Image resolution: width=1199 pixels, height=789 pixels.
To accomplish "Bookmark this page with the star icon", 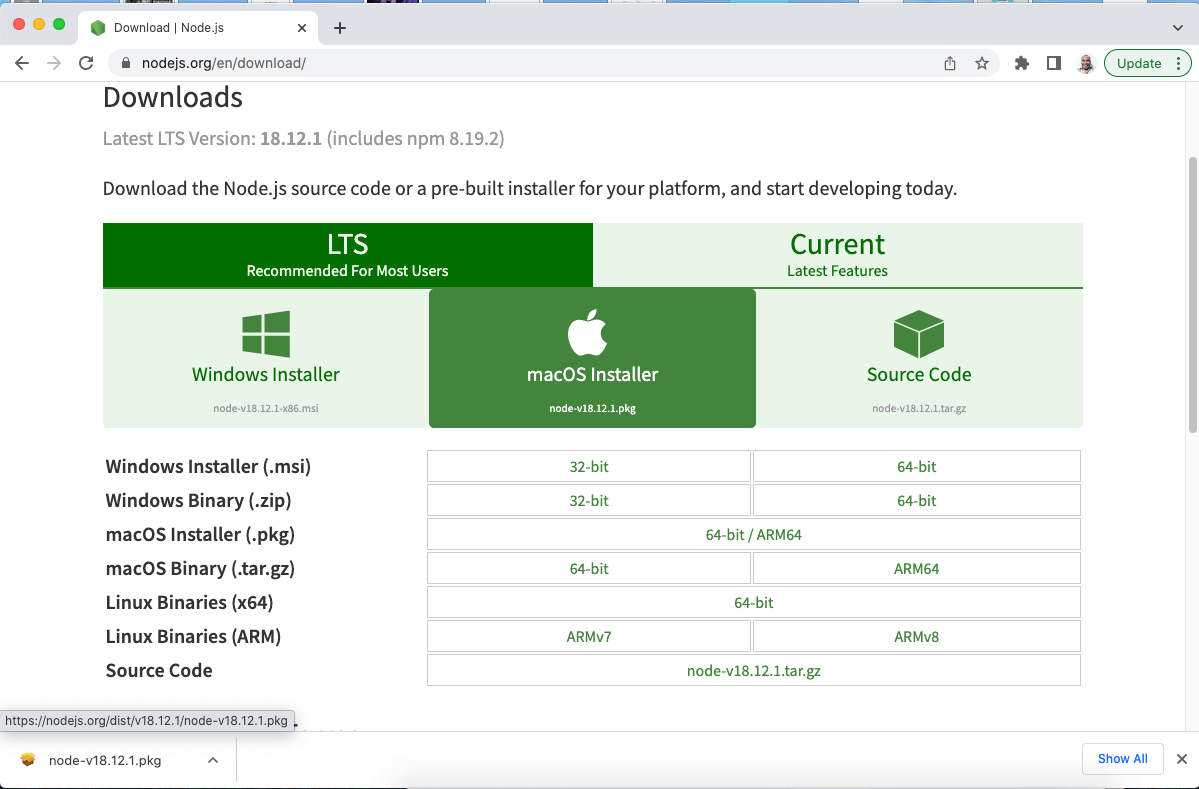I will click(x=982, y=63).
